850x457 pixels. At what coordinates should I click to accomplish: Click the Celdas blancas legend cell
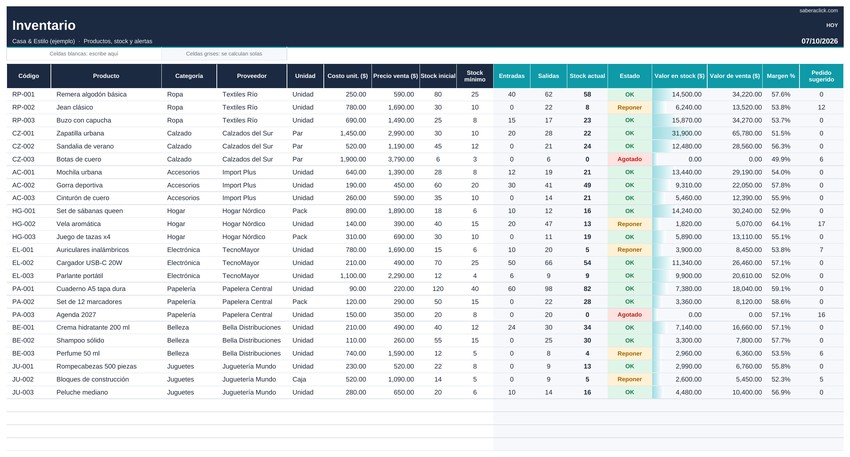(84, 54)
